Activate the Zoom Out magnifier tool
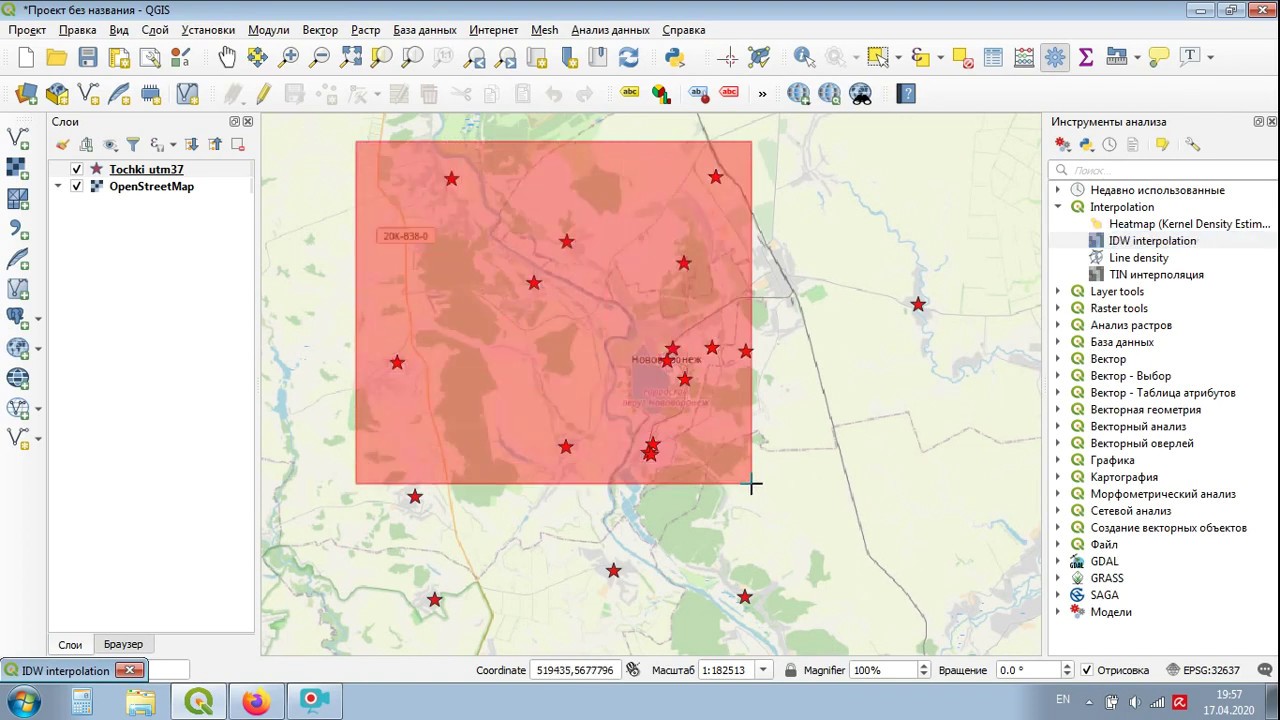This screenshot has width=1280, height=720. (x=320, y=57)
